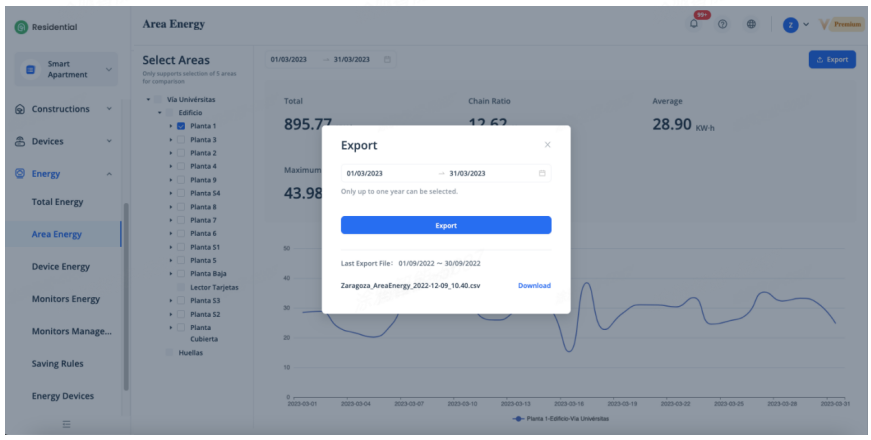Click the user avatar icon
Image resolution: width=871 pixels, height=440 pixels.
click(x=790, y=25)
